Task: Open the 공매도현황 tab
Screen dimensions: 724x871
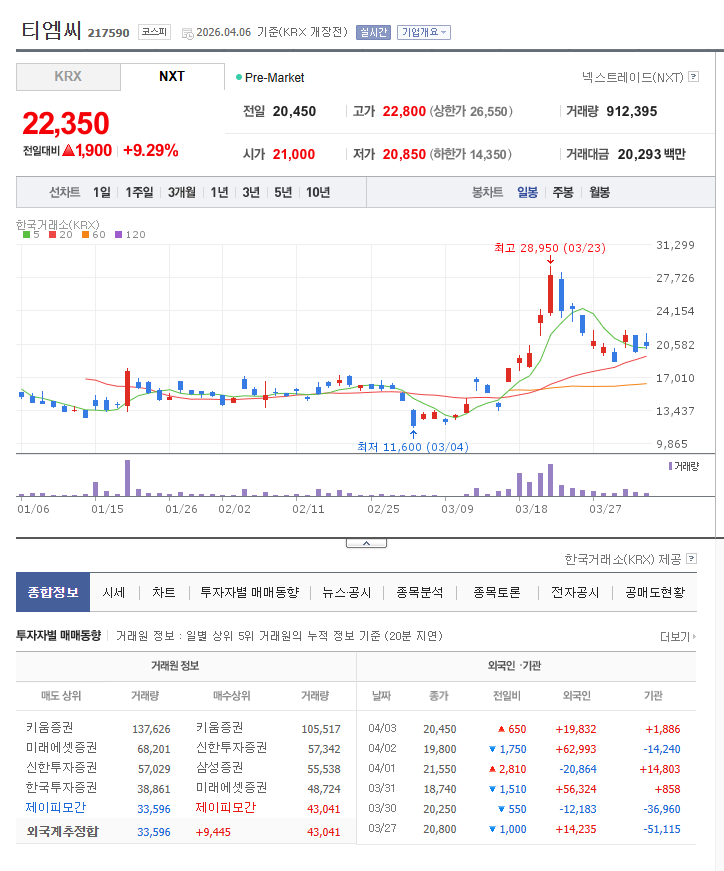Action: [x=655, y=592]
